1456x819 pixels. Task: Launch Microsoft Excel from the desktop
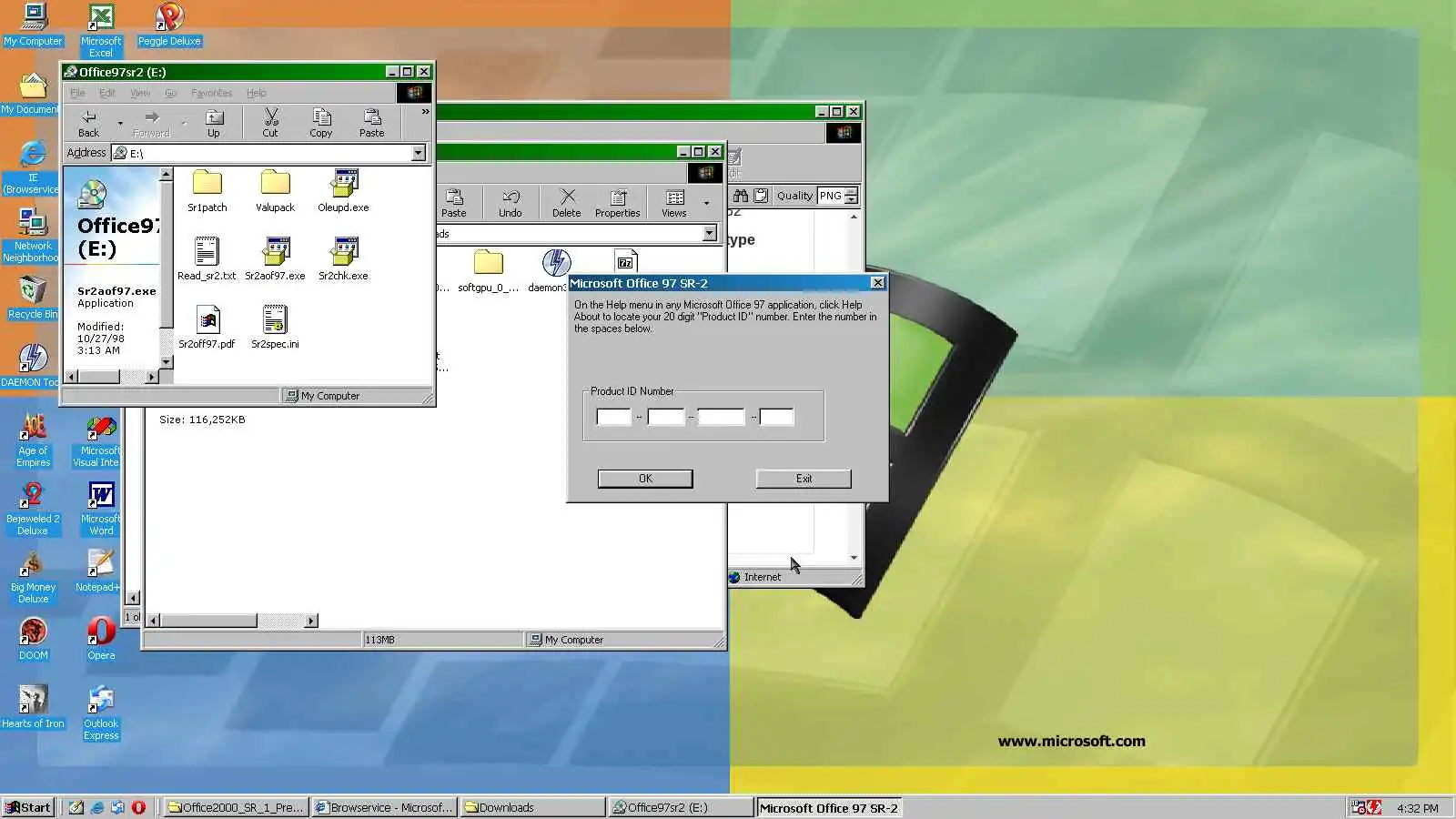(101, 30)
